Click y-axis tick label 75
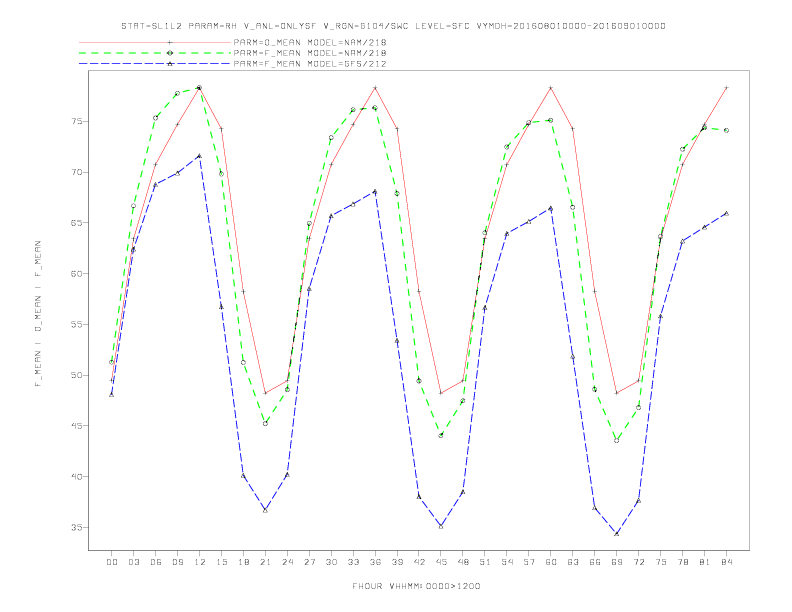The height and width of the screenshot is (612, 792). point(77,122)
